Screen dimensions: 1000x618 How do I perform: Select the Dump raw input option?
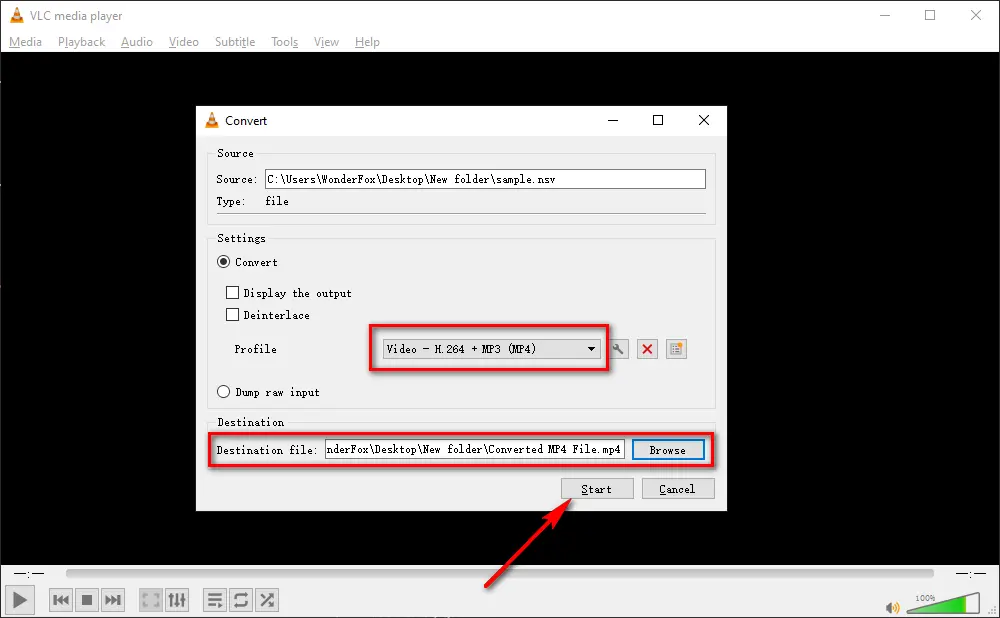pyautogui.click(x=223, y=392)
